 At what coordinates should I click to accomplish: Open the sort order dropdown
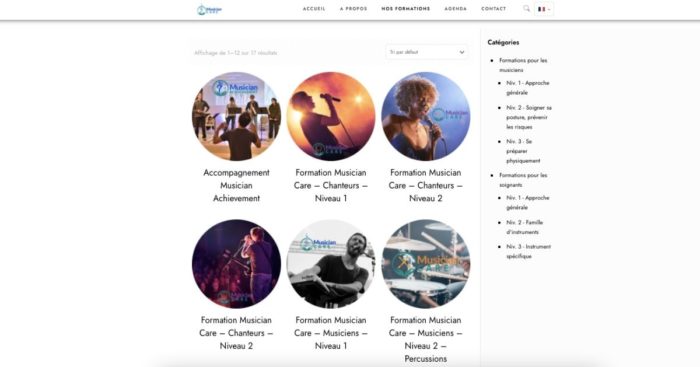tap(426, 52)
